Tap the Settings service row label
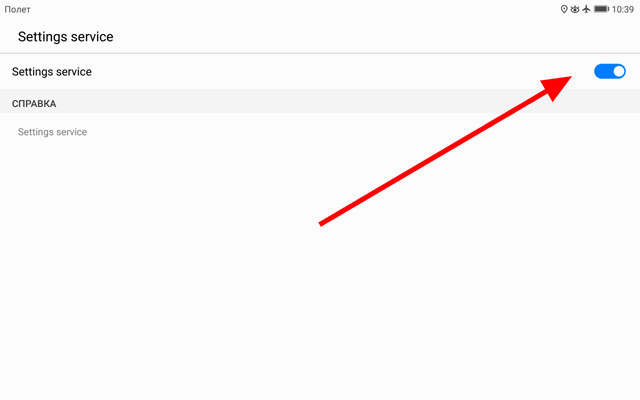The image size is (640, 400). pos(51,72)
